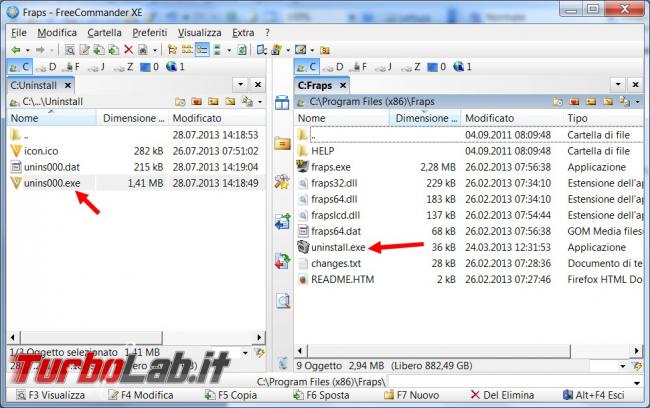
Task: Click the folder tree toolbar icon
Action: tap(172, 50)
